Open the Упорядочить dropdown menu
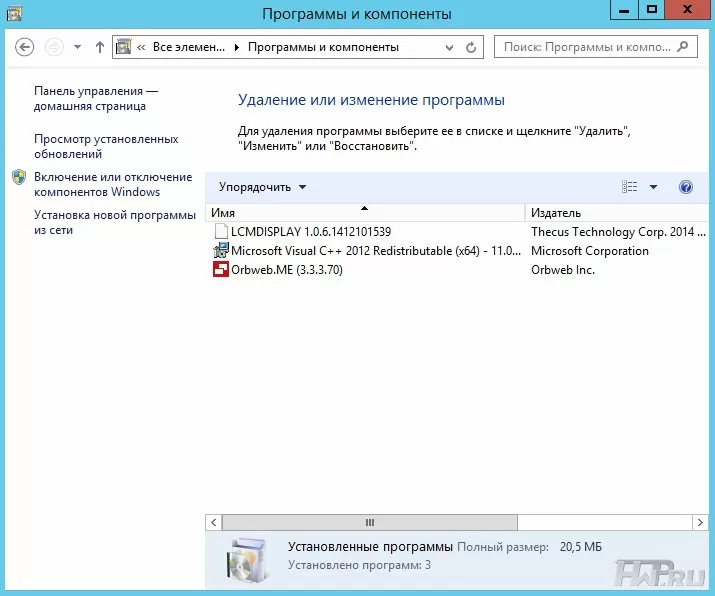 pos(263,187)
